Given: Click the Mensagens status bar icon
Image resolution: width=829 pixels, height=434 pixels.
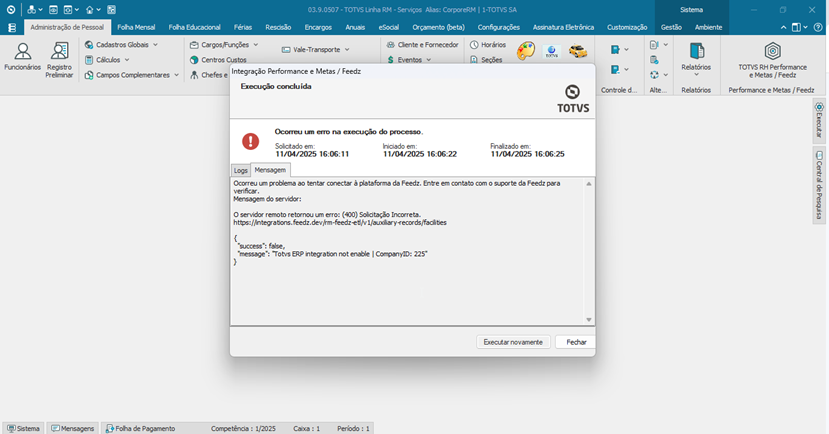Looking at the screenshot, I should pos(55,429).
